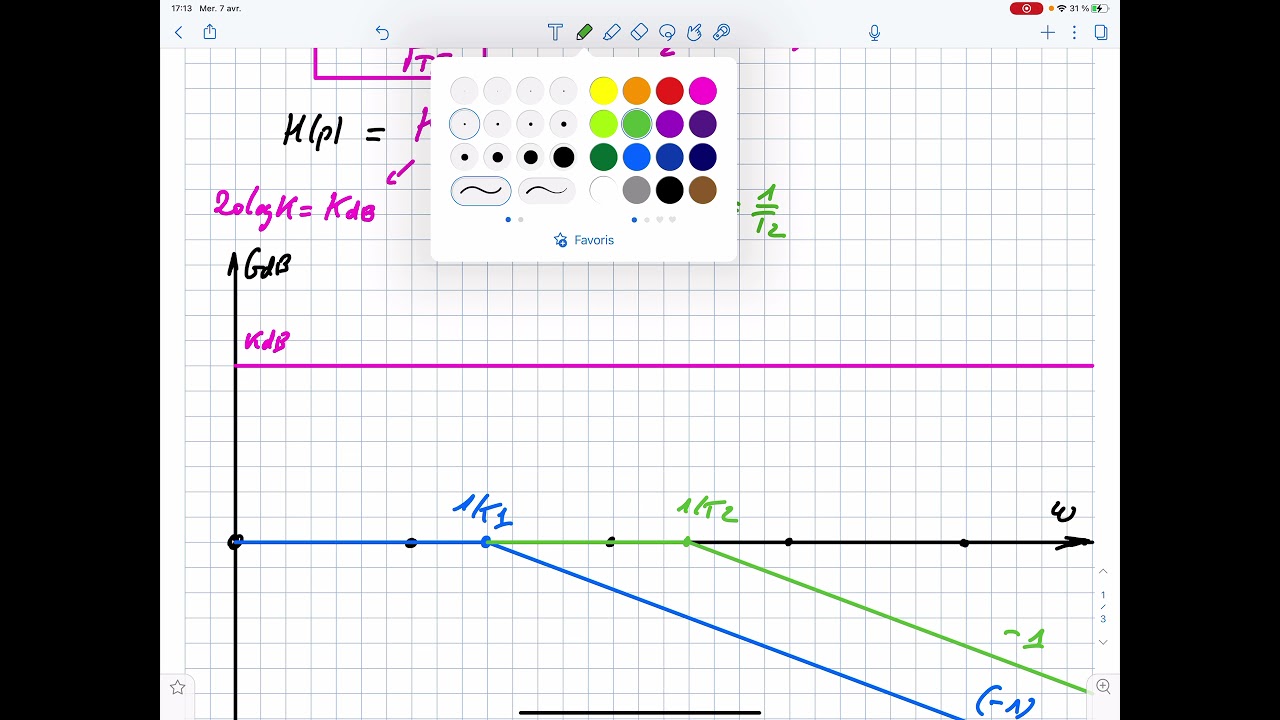Choose the first pen size in third row
This screenshot has width=1280, height=720.
464,157
